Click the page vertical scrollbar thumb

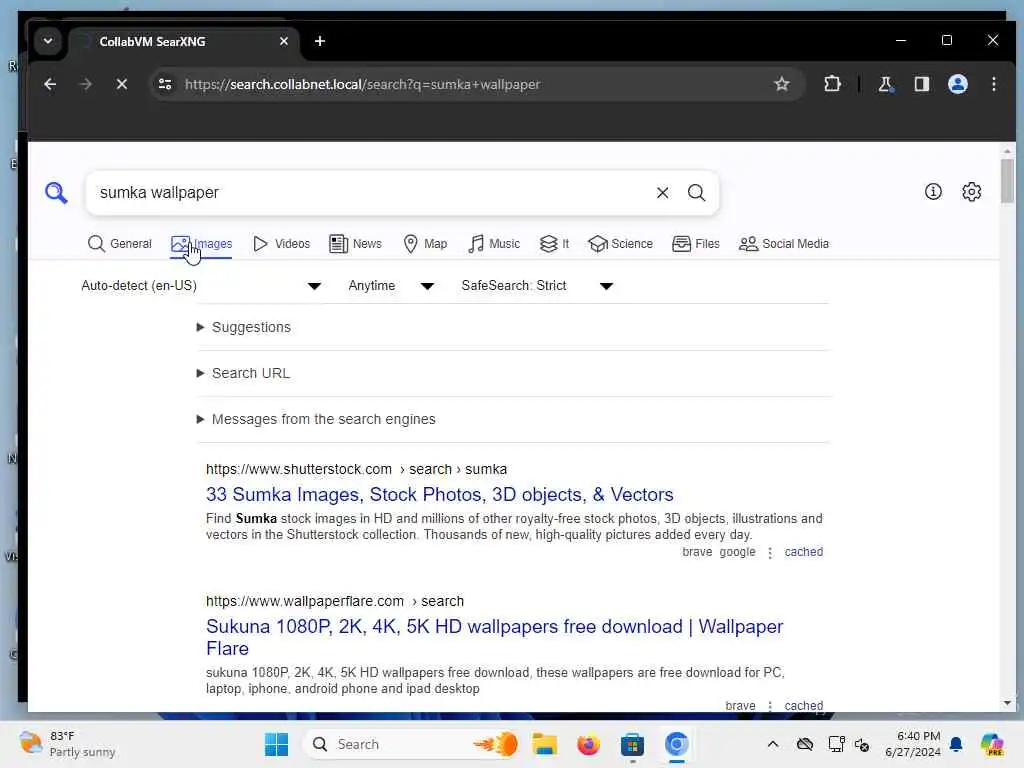[x=1007, y=181]
